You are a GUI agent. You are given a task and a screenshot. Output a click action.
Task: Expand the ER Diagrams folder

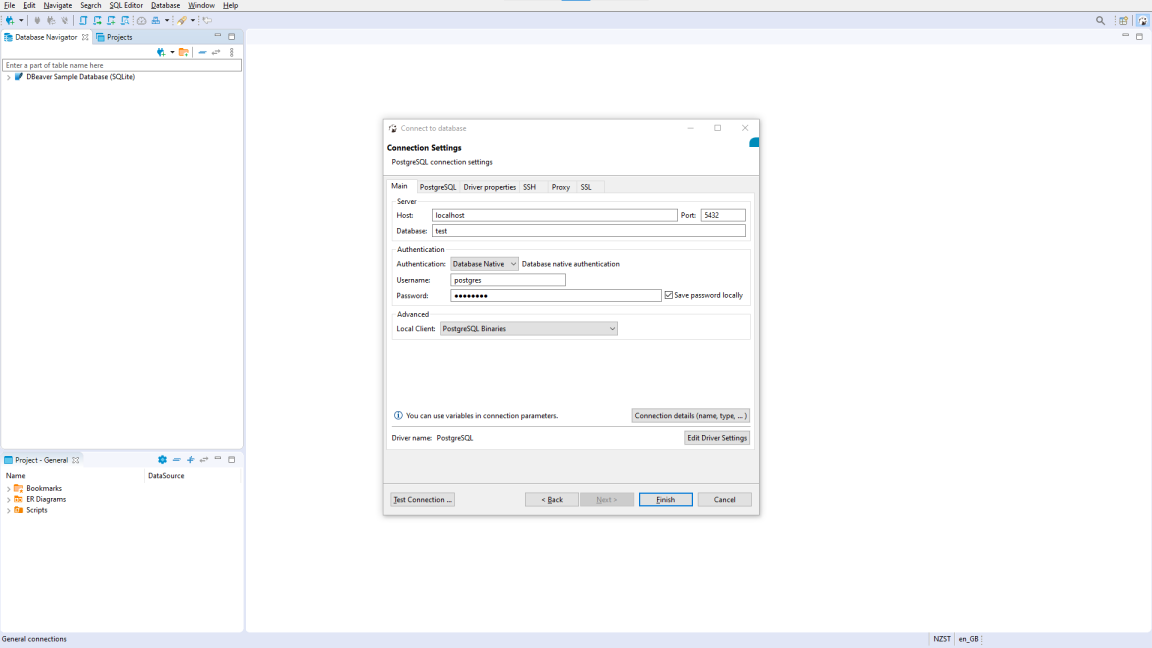[x=9, y=500]
